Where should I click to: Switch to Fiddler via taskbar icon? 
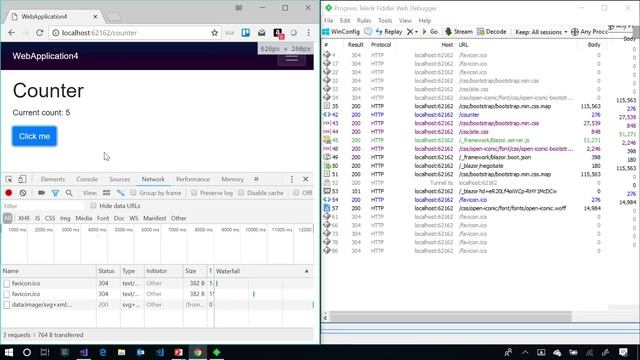point(217,352)
